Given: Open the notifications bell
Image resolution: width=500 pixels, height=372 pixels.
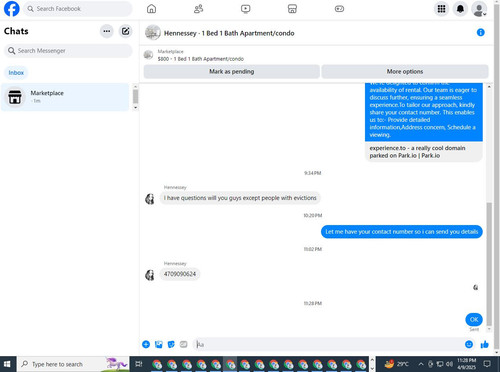Looking at the screenshot, I should tap(460, 9).
